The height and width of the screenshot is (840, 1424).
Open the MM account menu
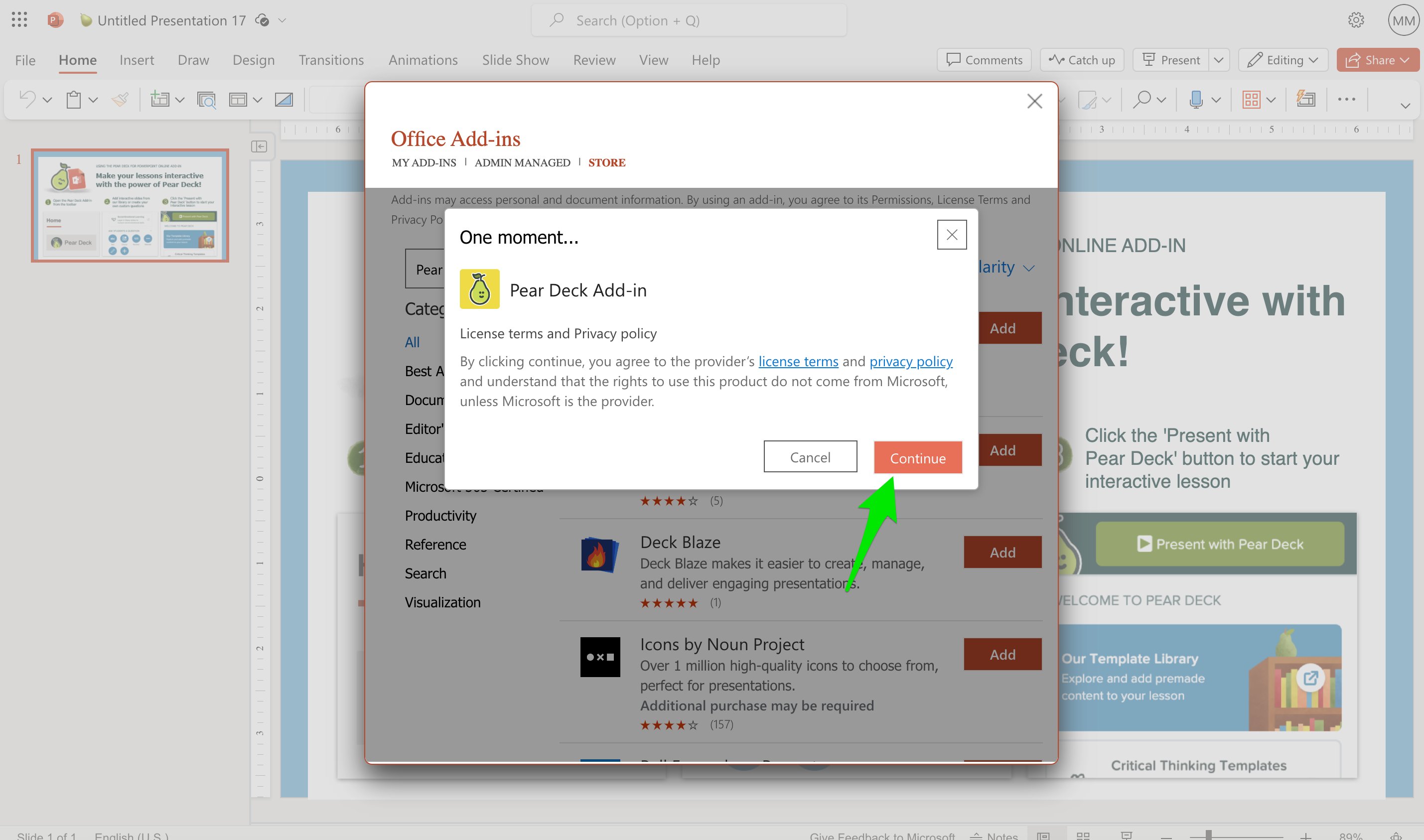click(1403, 20)
